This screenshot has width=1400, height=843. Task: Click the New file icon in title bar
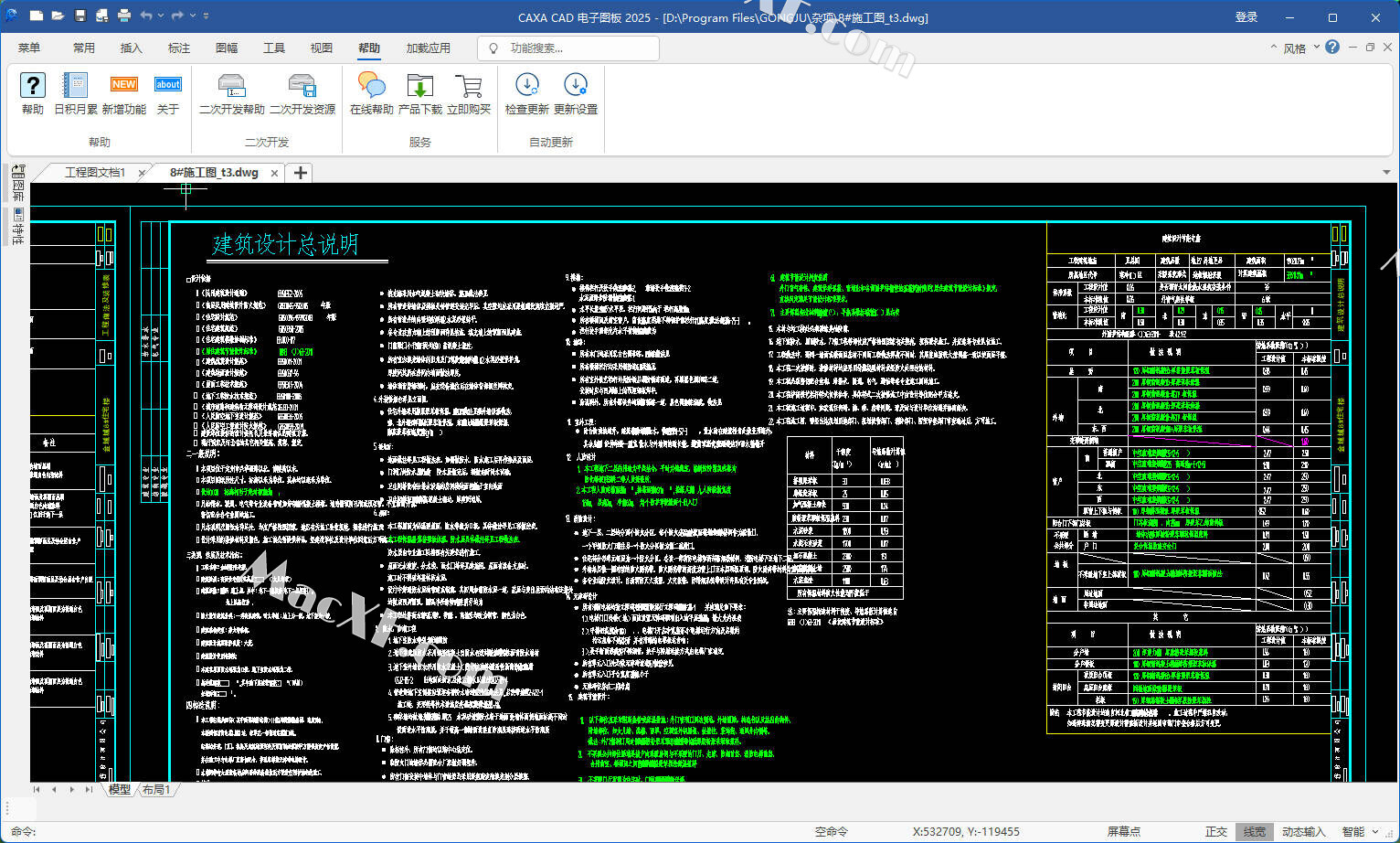37,16
